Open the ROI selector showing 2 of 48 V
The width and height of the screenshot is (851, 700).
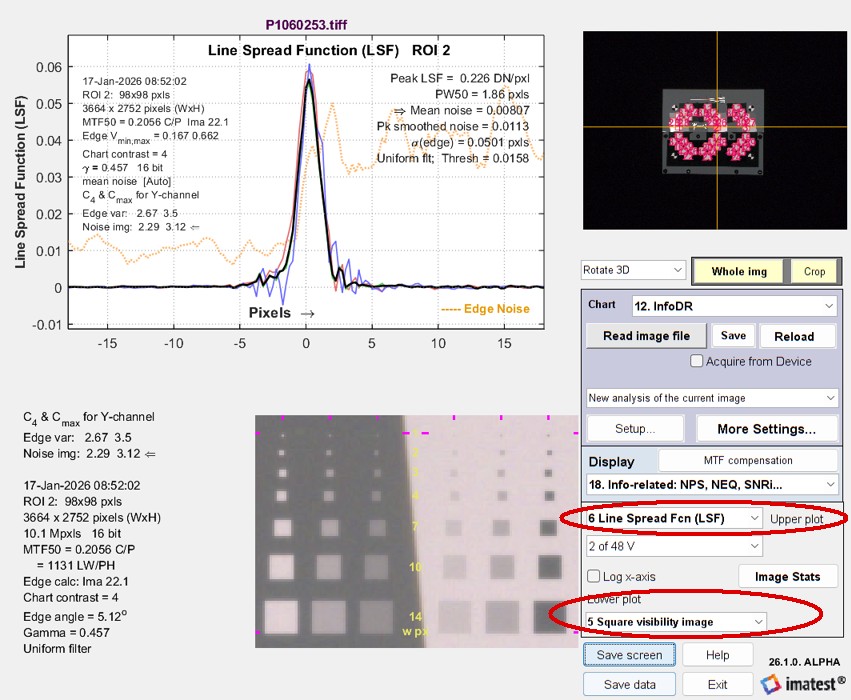click(673, 547)
